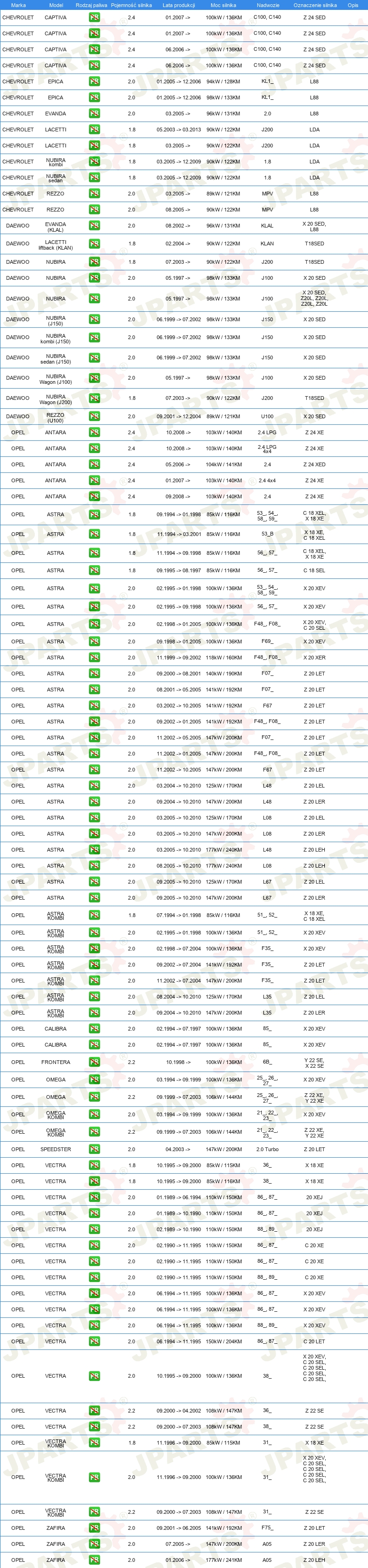368x1568 pixels.
Task: Click fuel icon for Daewoo Evanda (KLAL)
Action: (x=94, y=225)
